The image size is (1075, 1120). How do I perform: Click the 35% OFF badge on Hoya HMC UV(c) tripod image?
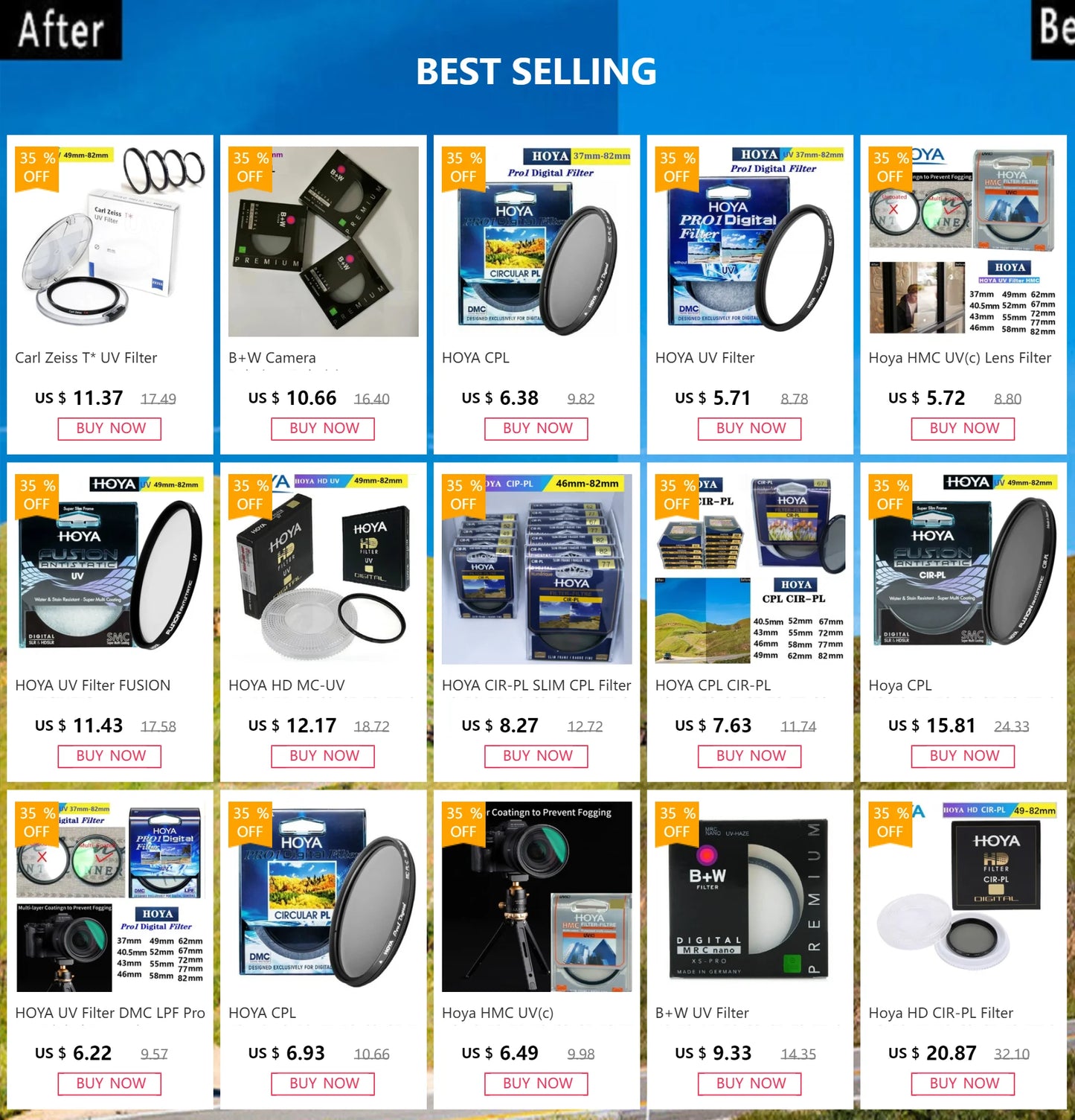tap(463, 823)
